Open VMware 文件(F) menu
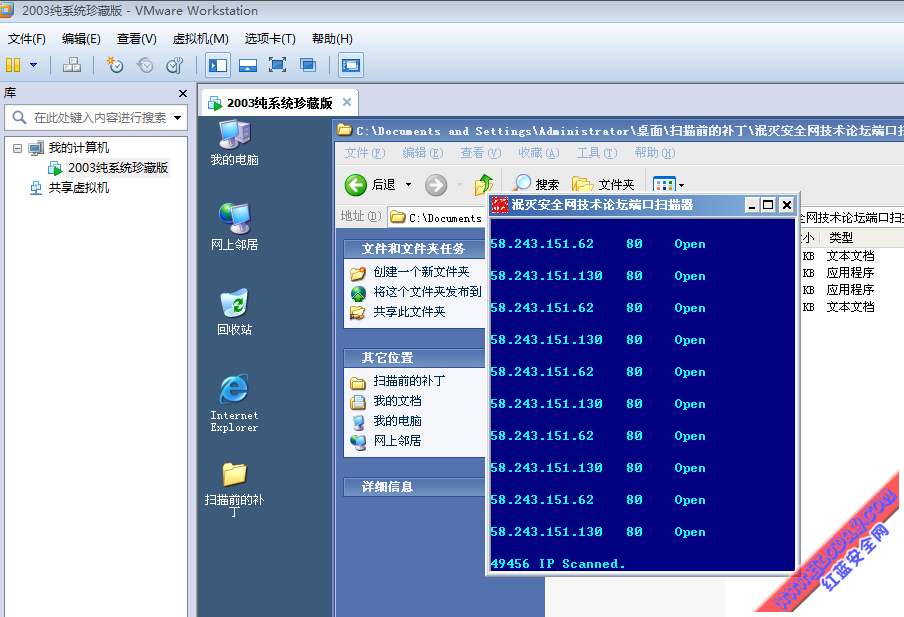The image size is (904, 617). pyautogui.click(x=27, y=39)
